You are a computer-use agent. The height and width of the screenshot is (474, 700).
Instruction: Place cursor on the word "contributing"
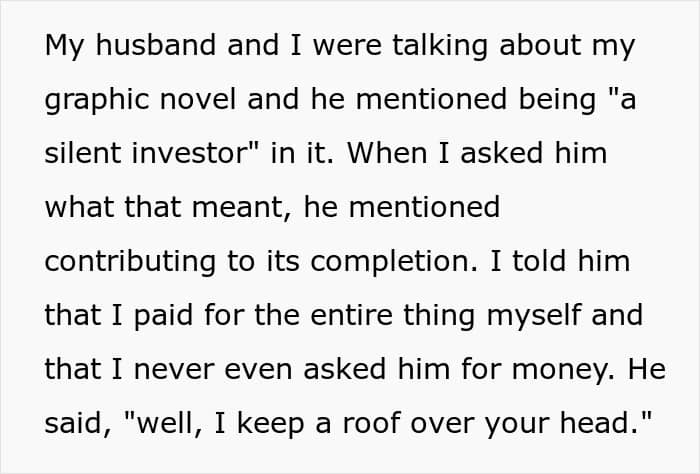pos(130,262)
